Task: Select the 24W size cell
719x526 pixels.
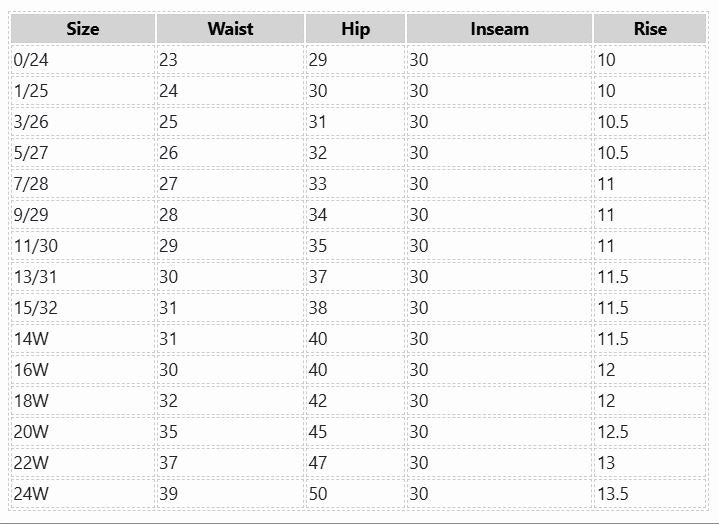Action: (x=32, y=494)
